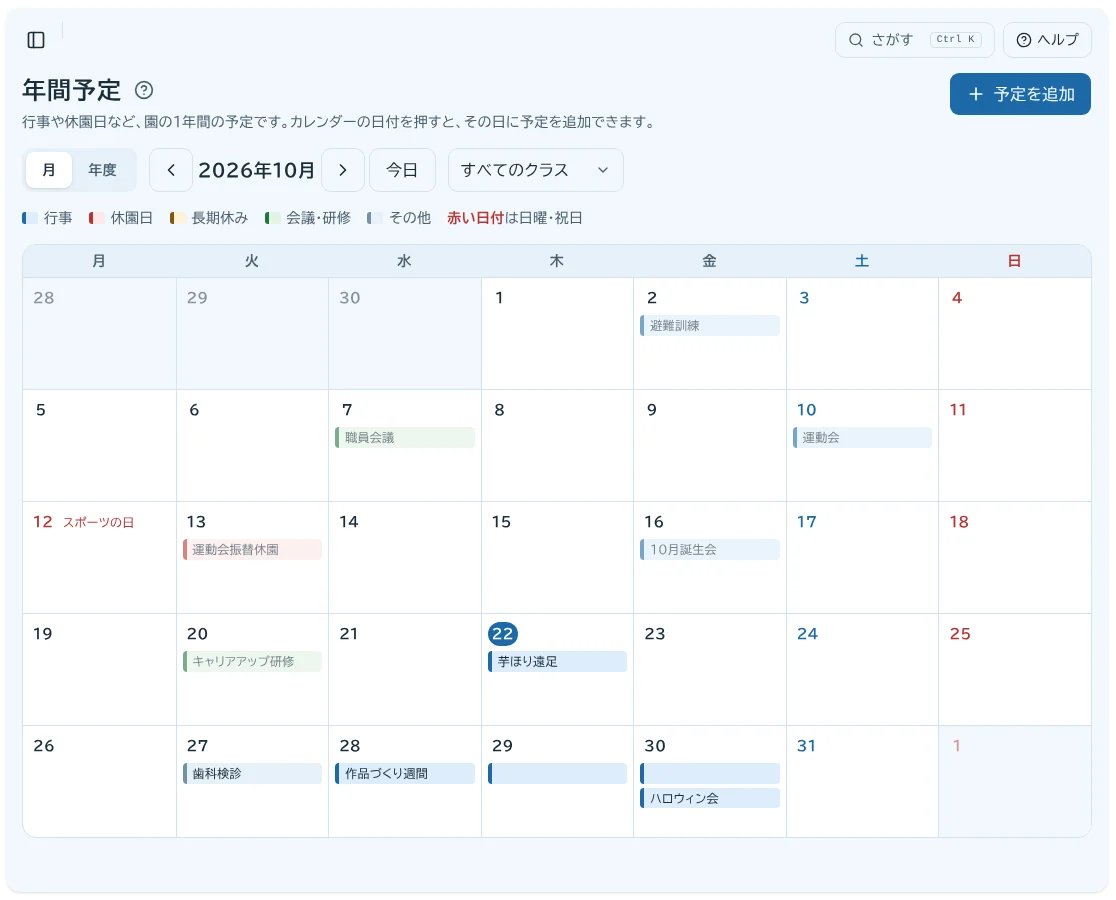Toggle the sidebar panel icon
This screenshot has width=1116, height=900.
(36, 40)
